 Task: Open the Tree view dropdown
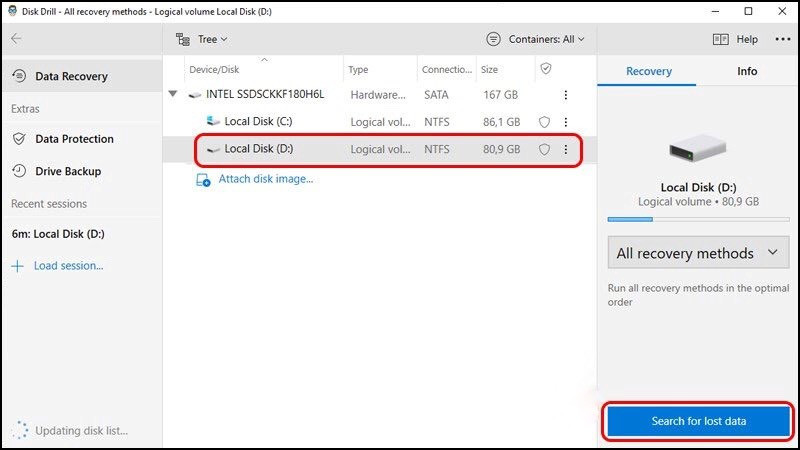[201, 39]
